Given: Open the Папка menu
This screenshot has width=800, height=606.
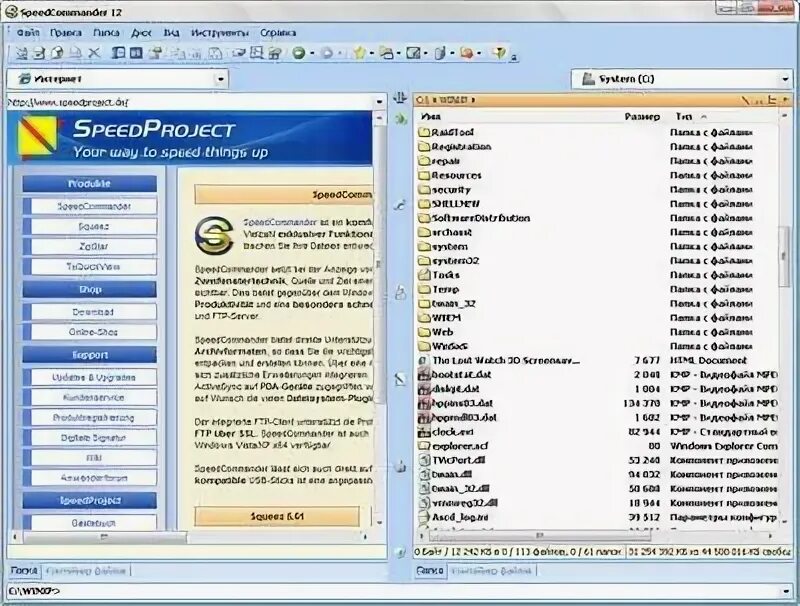Looking at the screenshot, I should pos(106,33).
